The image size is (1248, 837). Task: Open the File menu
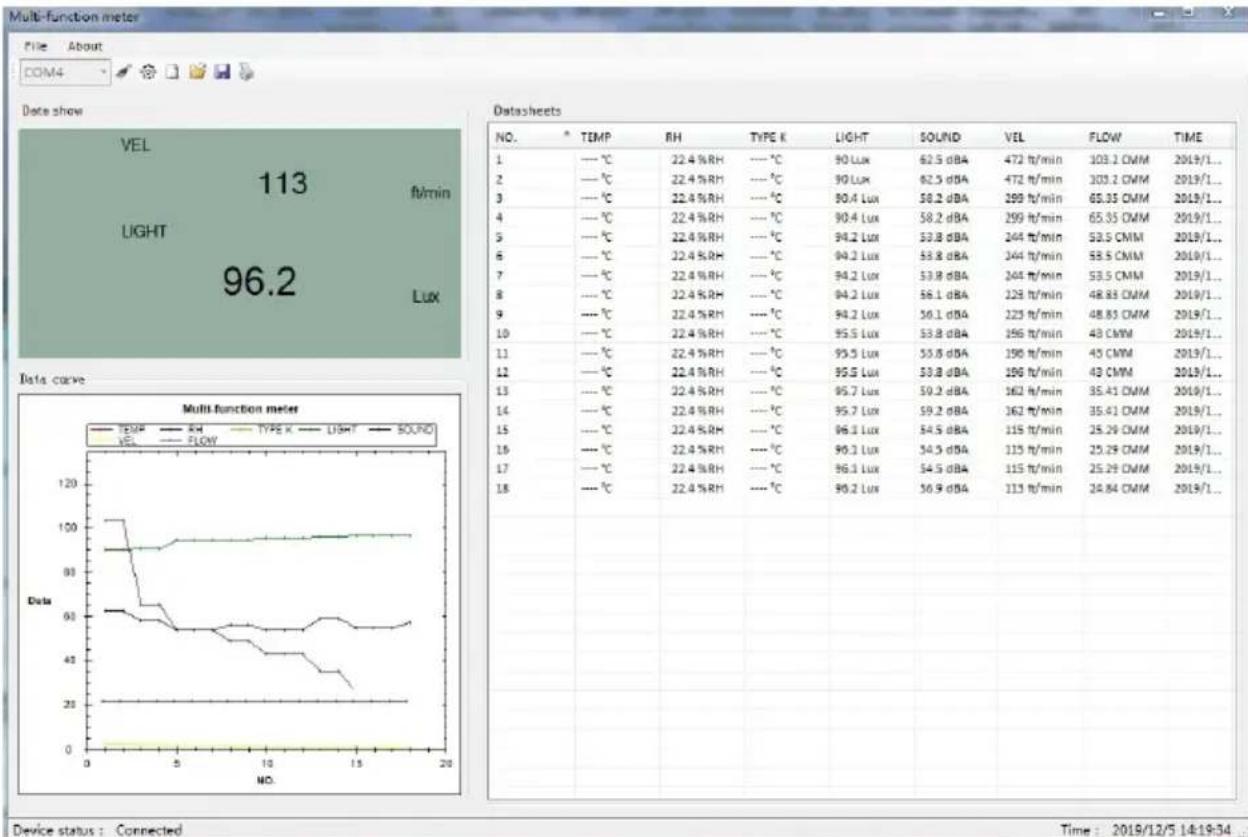(x=33, y=45)
